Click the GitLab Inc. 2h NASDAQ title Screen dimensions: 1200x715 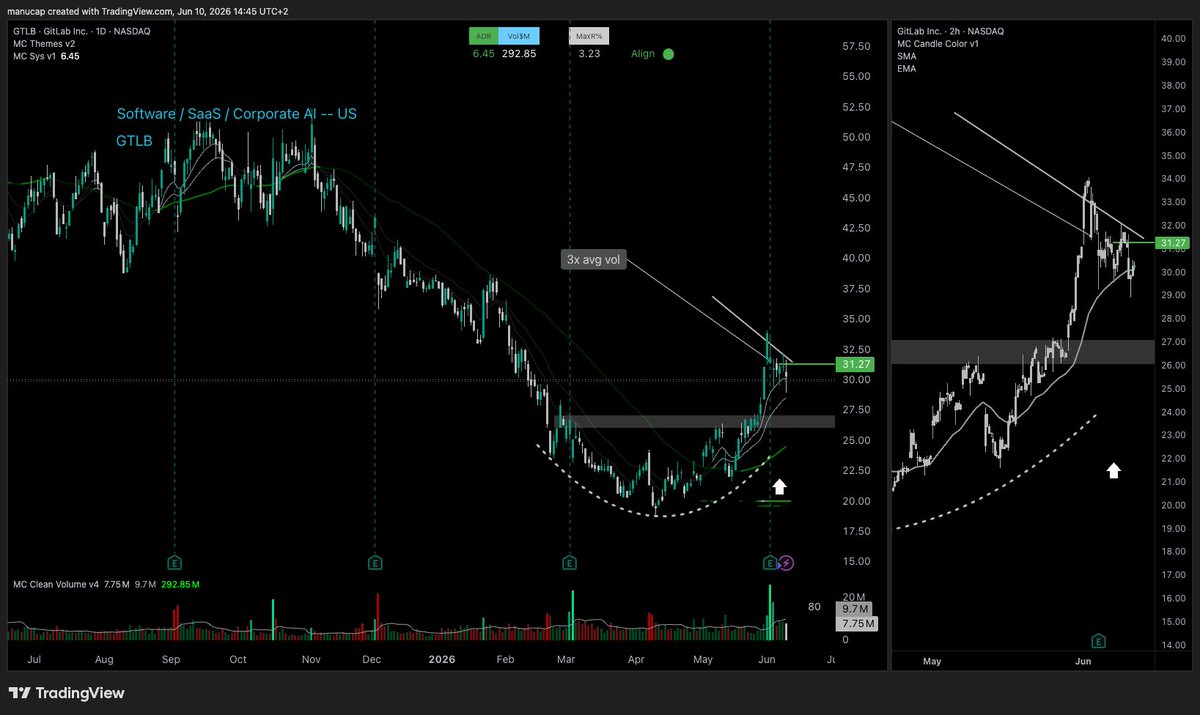click(x=951, y=31)
